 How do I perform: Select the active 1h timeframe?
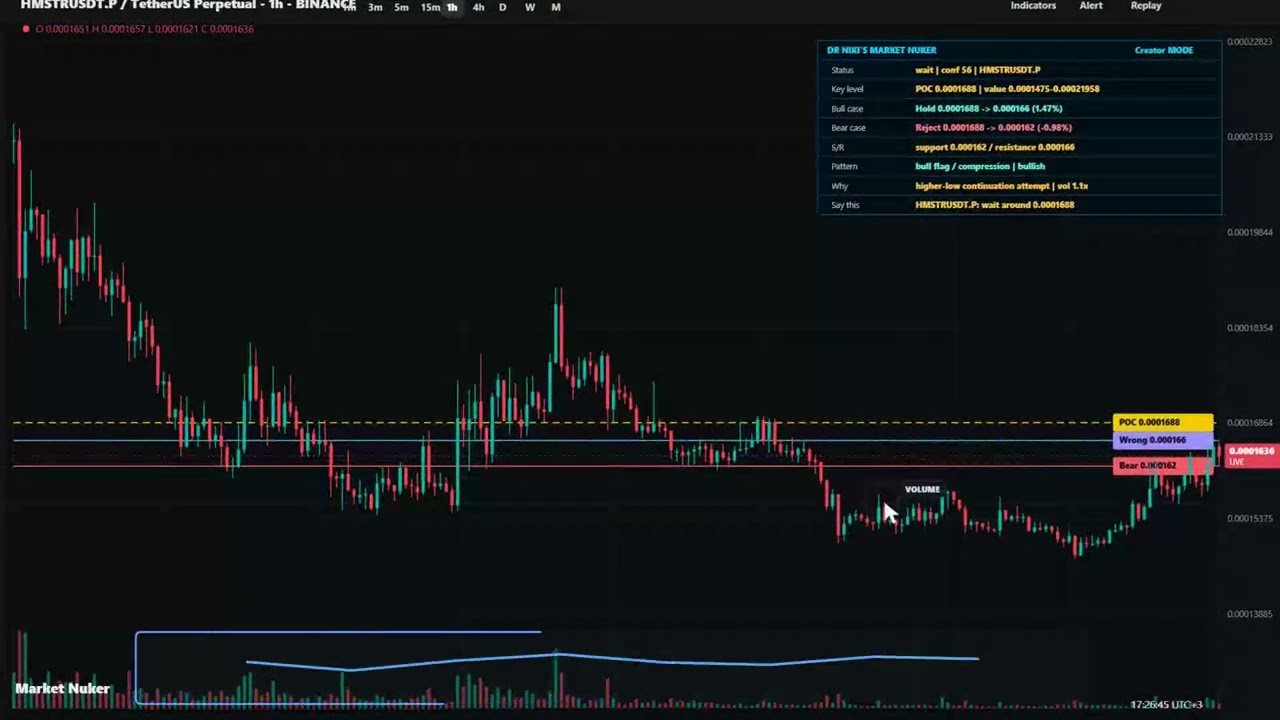click(452, 7)
